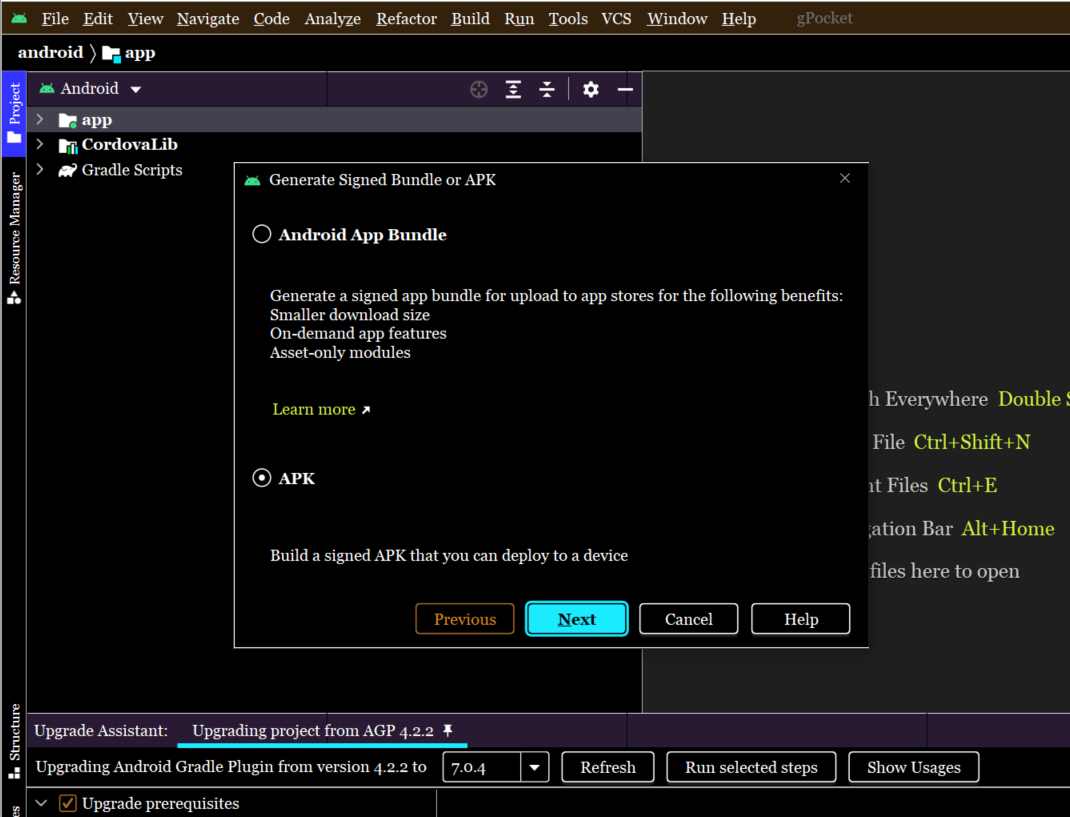This screenshot has width=1070, height=817.
Task: Click the Upgrade Assistant label
Action: coord(101,731)
